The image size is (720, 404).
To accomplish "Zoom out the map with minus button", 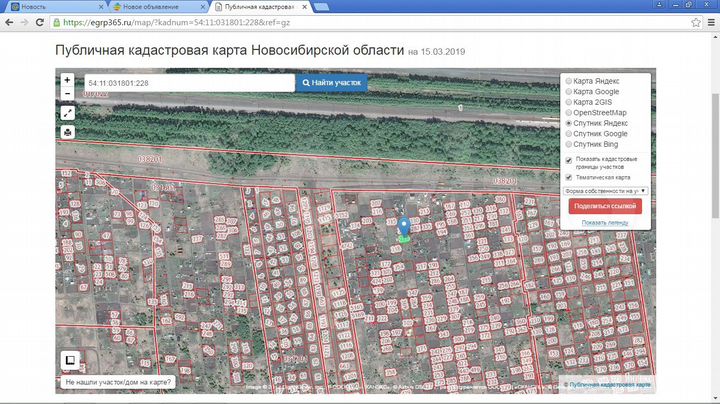I will 67,94.
